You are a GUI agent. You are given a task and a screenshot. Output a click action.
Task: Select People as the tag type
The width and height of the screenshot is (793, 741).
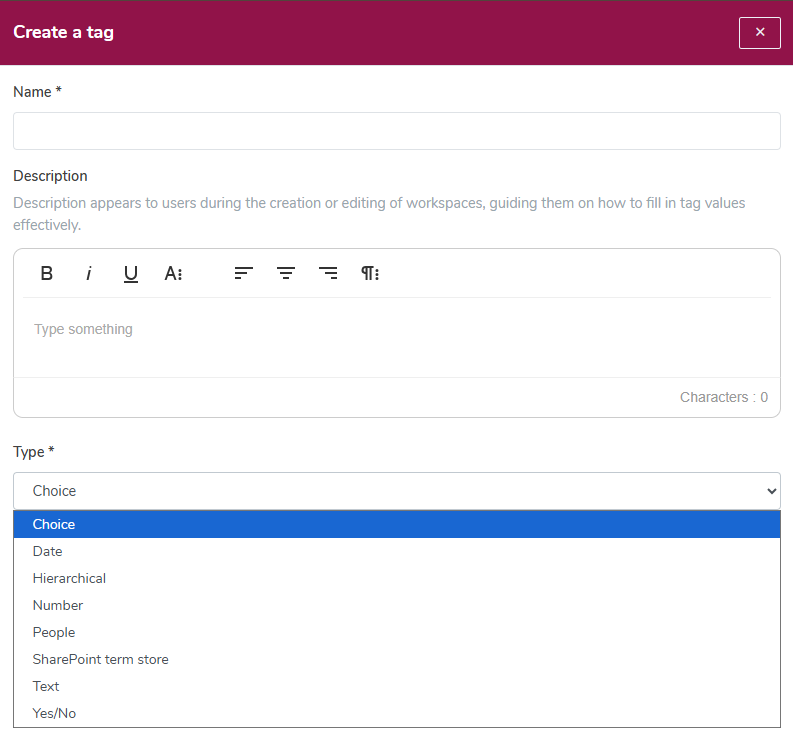[397, 632]
